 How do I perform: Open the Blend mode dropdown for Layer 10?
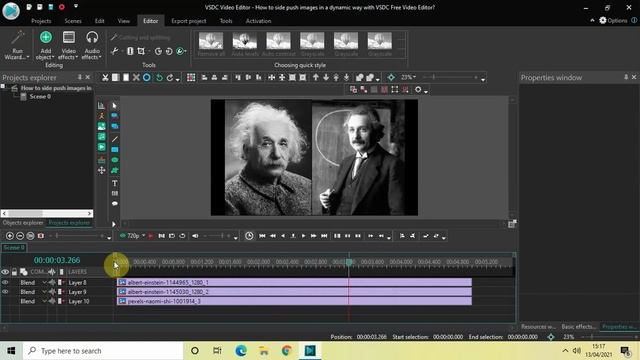tap(44, 301)
